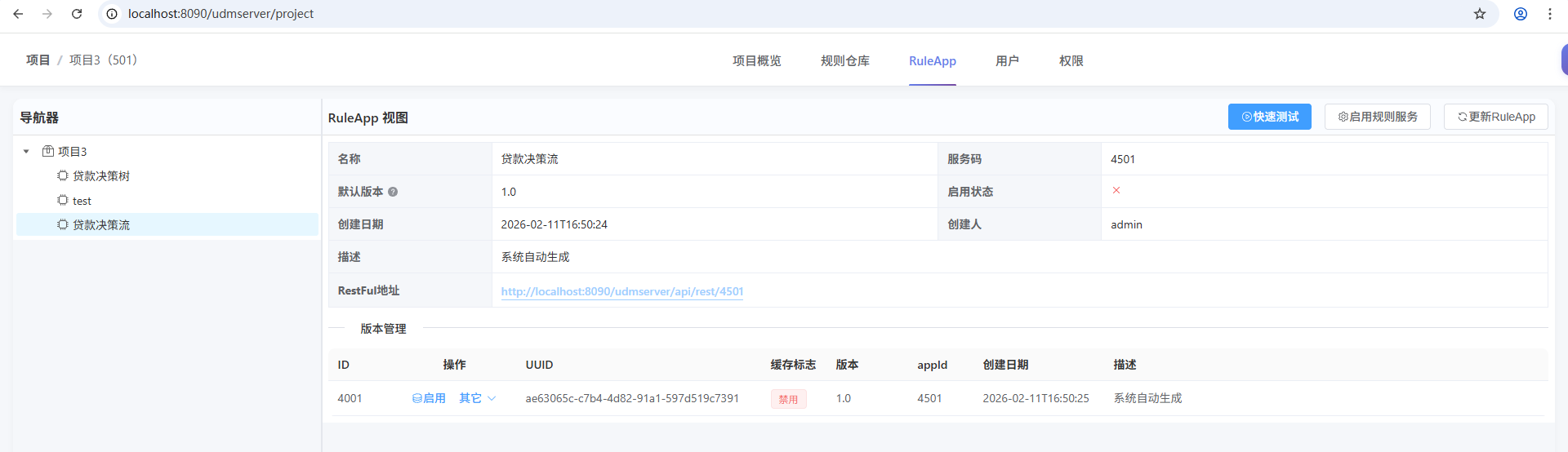This screenshot has height=452, width=1568.
Task: Click the 更新RuleApp button
Action: 1495,117
